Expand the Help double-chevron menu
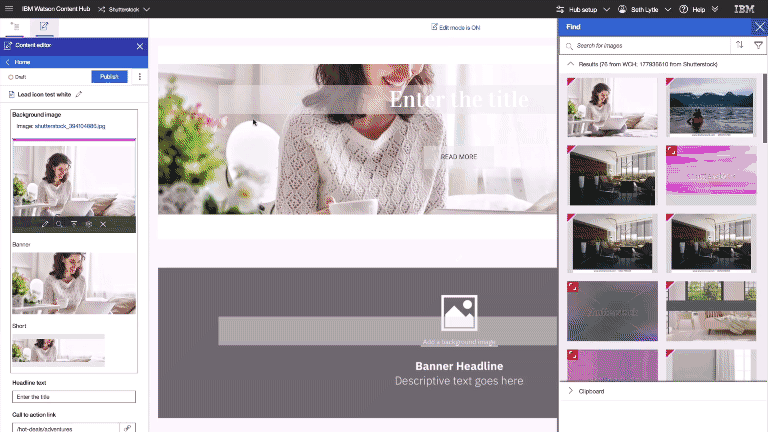Viewport: 768px width, 432px height. click(715, 9)
